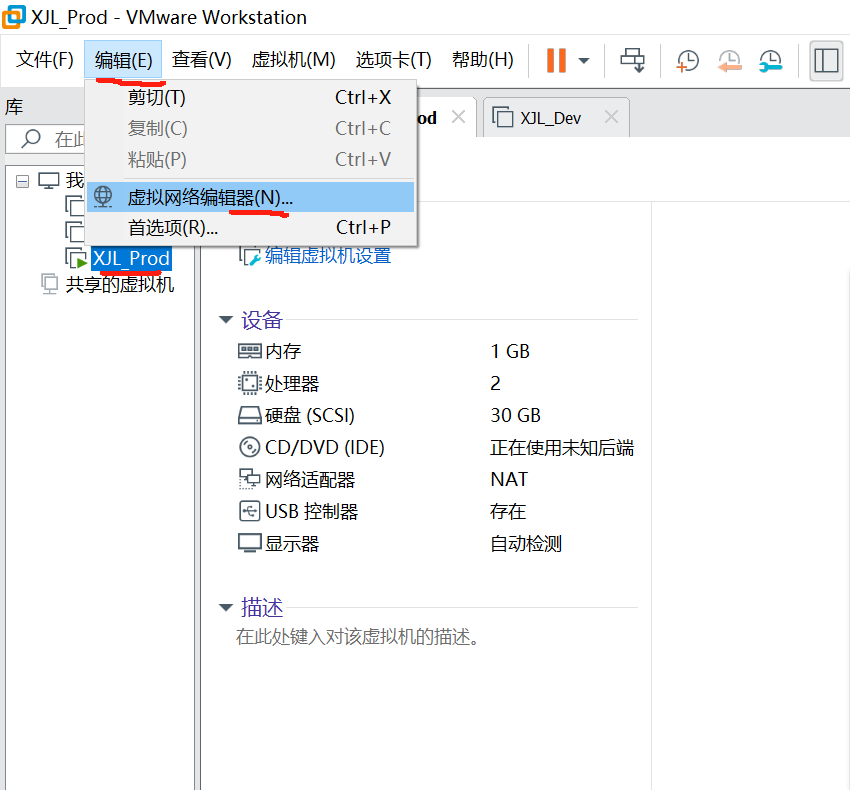Open 编辑虚拟机设置 link
Viewport: 850px width, 790px height.
(x=328, y=255)
